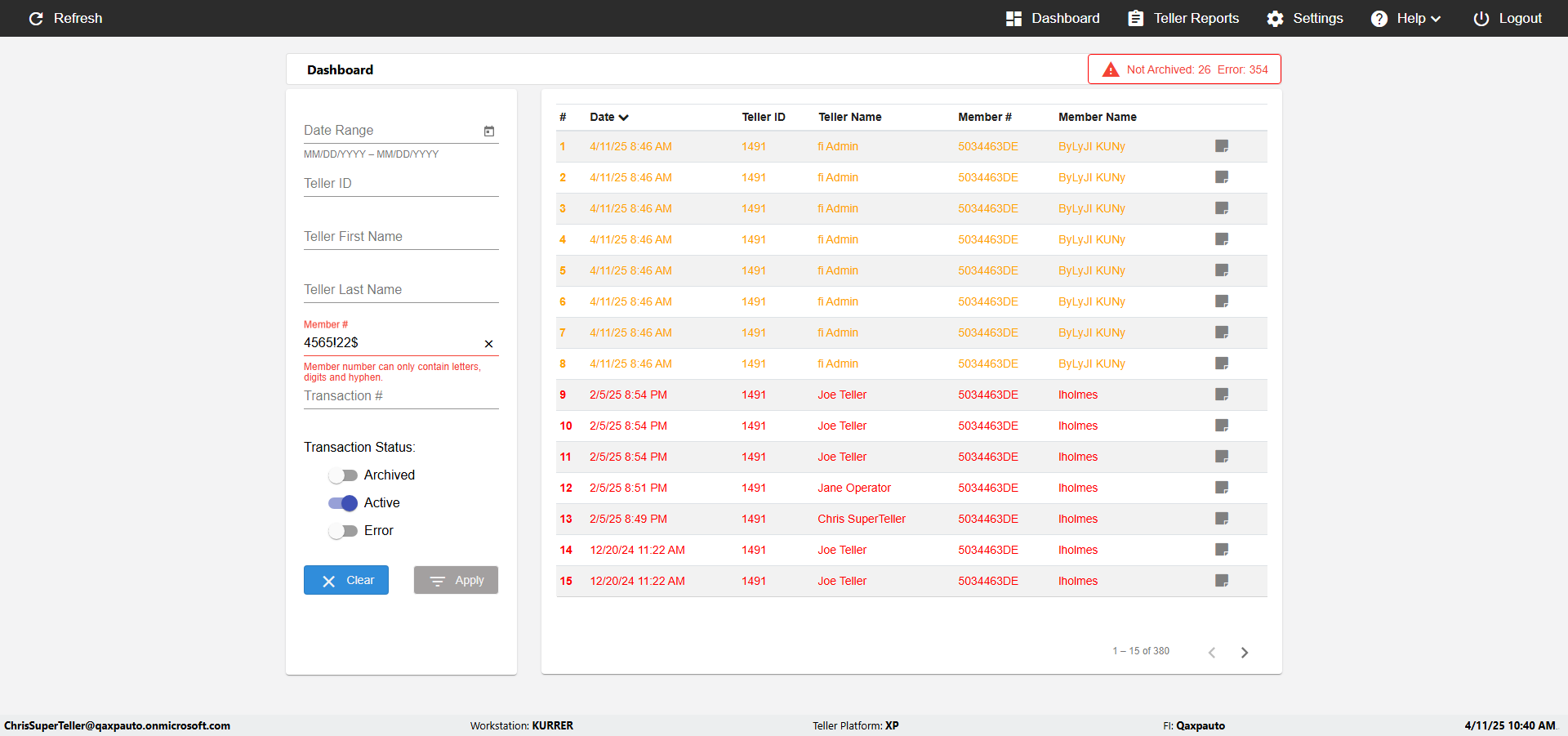
Task: Open the note icon for row 6
Action: 1222,301
